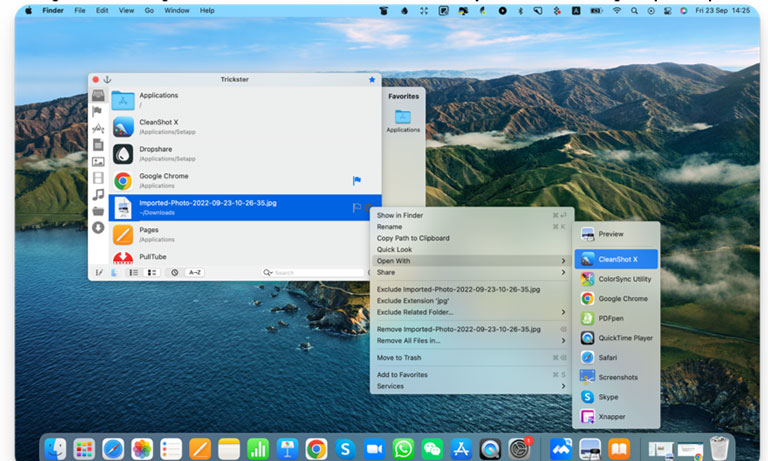
Task: Select the All Files tray sidebar icon
Action: (98, 95)
